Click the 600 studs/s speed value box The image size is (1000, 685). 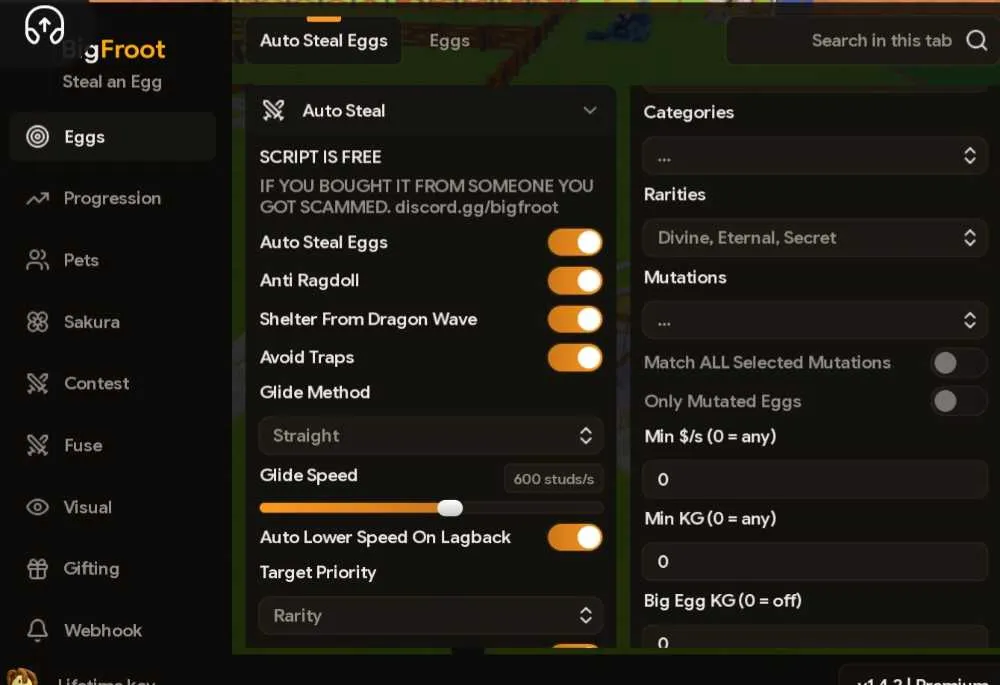pyautogui.click(x=554, y=479)
